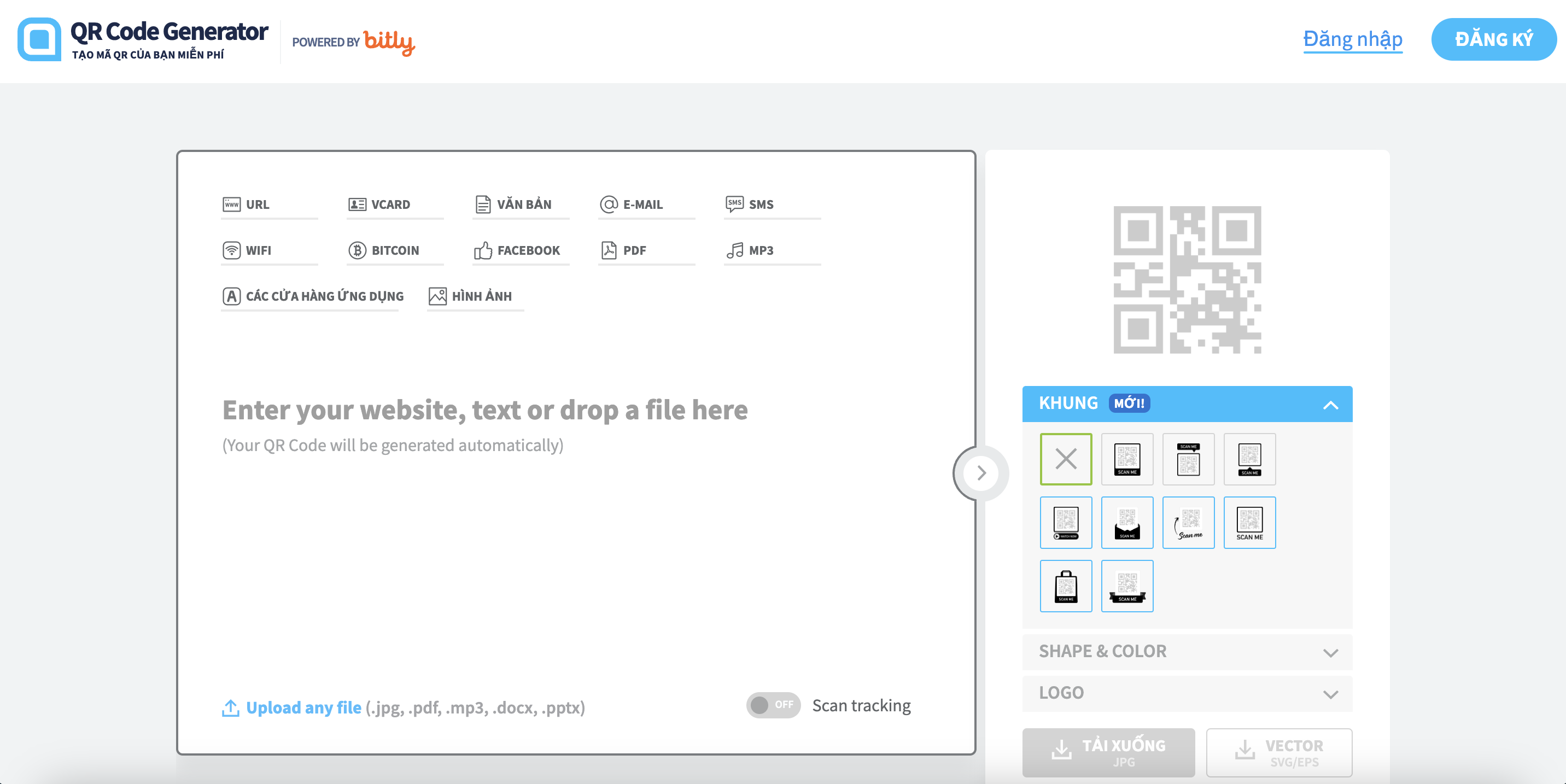Click the QR code preview image
This screenshot has height=784, width=1566.
click(1187, 279)
